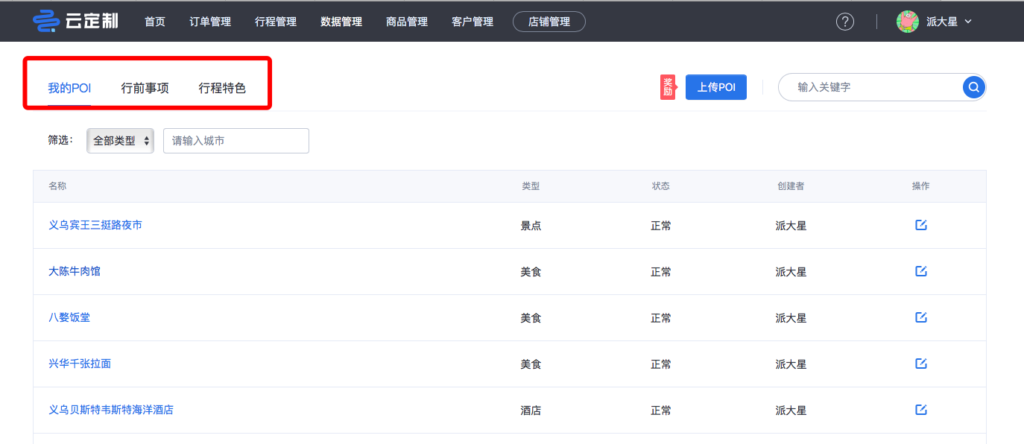Click the 云定制 logo
Image resolution: width=1024 pixels, height=444 pixels.
click(x=76, y=21)
